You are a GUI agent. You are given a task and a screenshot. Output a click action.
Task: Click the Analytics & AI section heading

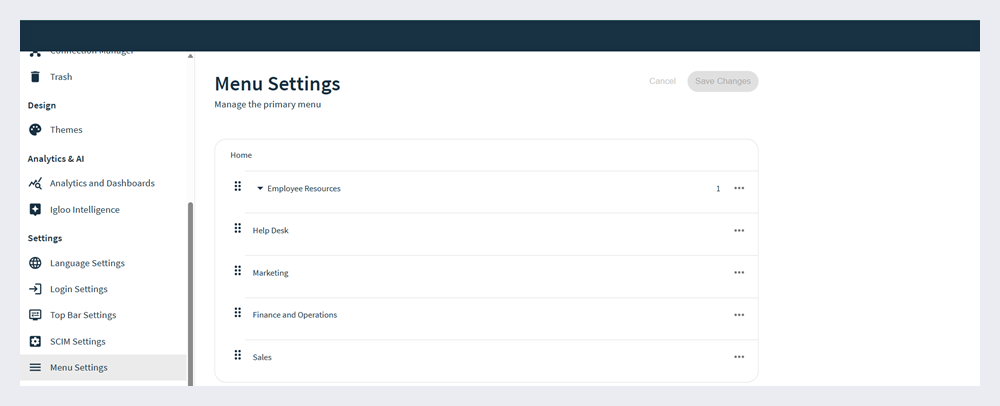coord(55,158)
